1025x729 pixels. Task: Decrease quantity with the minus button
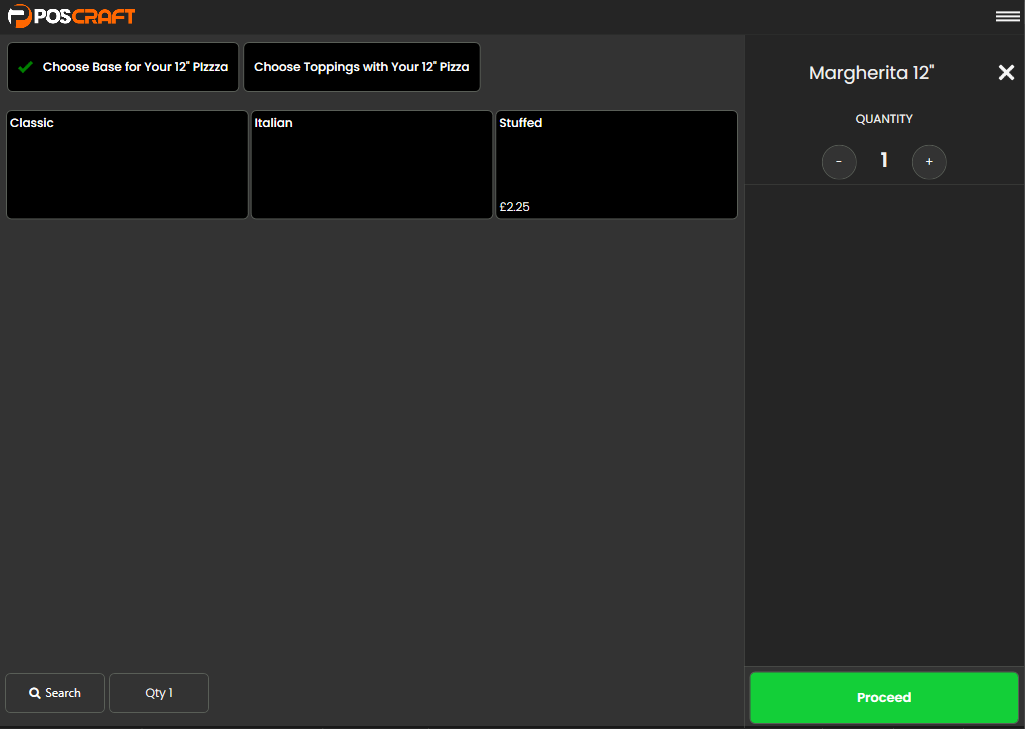click(x=839, y=162)
